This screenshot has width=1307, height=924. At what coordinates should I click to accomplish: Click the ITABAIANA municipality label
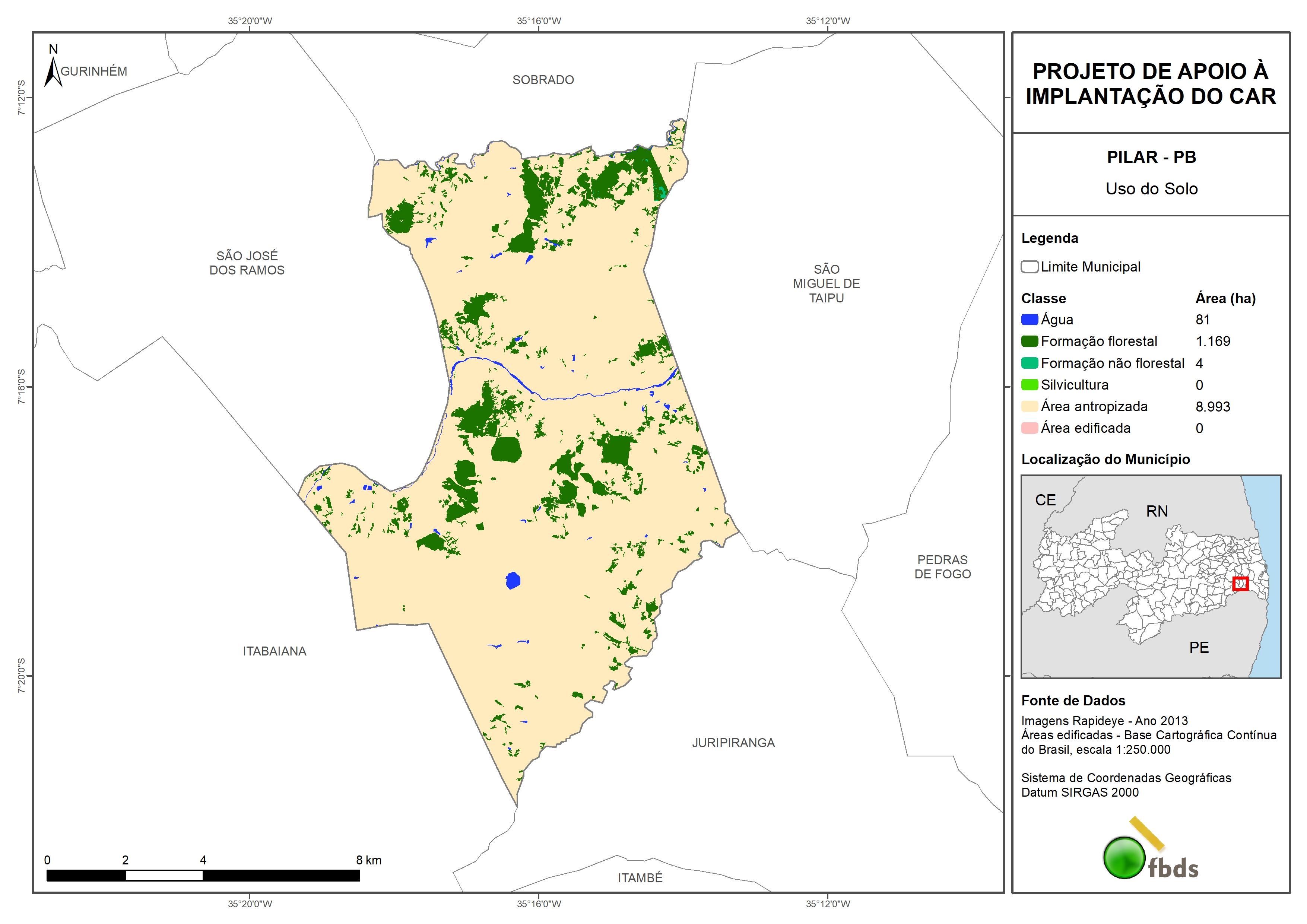coord(275,651)
